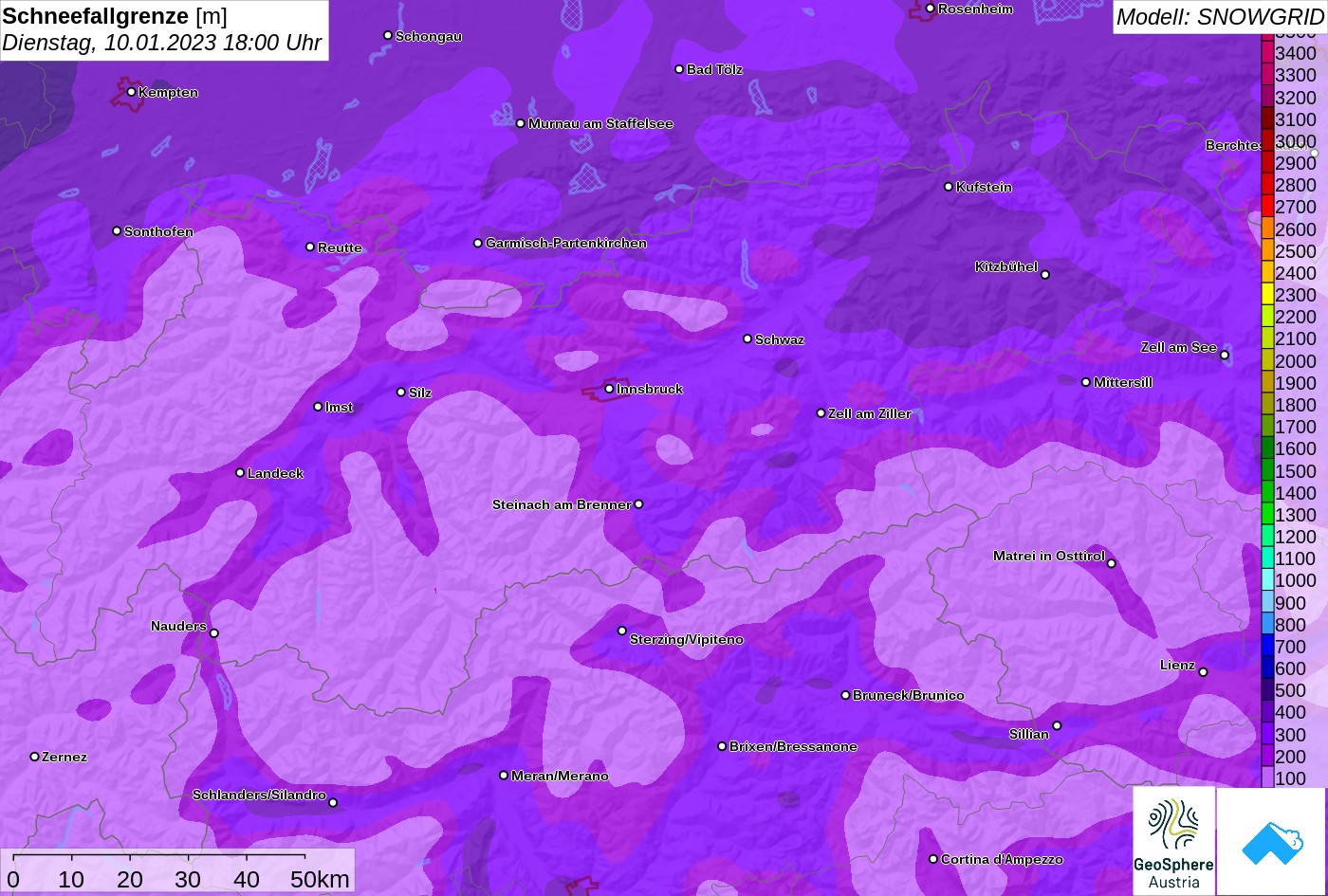Select the date Dienstag, 10.01.2023 18:00 Uhr
The image size is (1328, 896).
tap(162, 44)
